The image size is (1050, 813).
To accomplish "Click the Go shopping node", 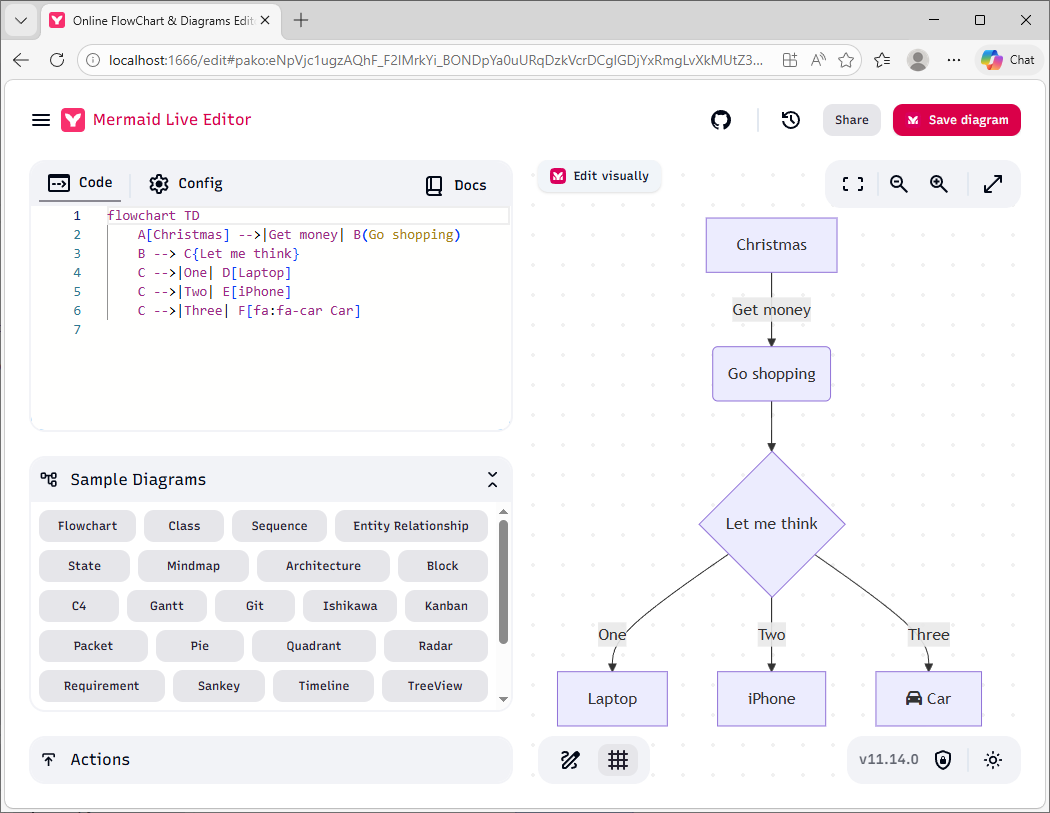I will tap(771, 374).
